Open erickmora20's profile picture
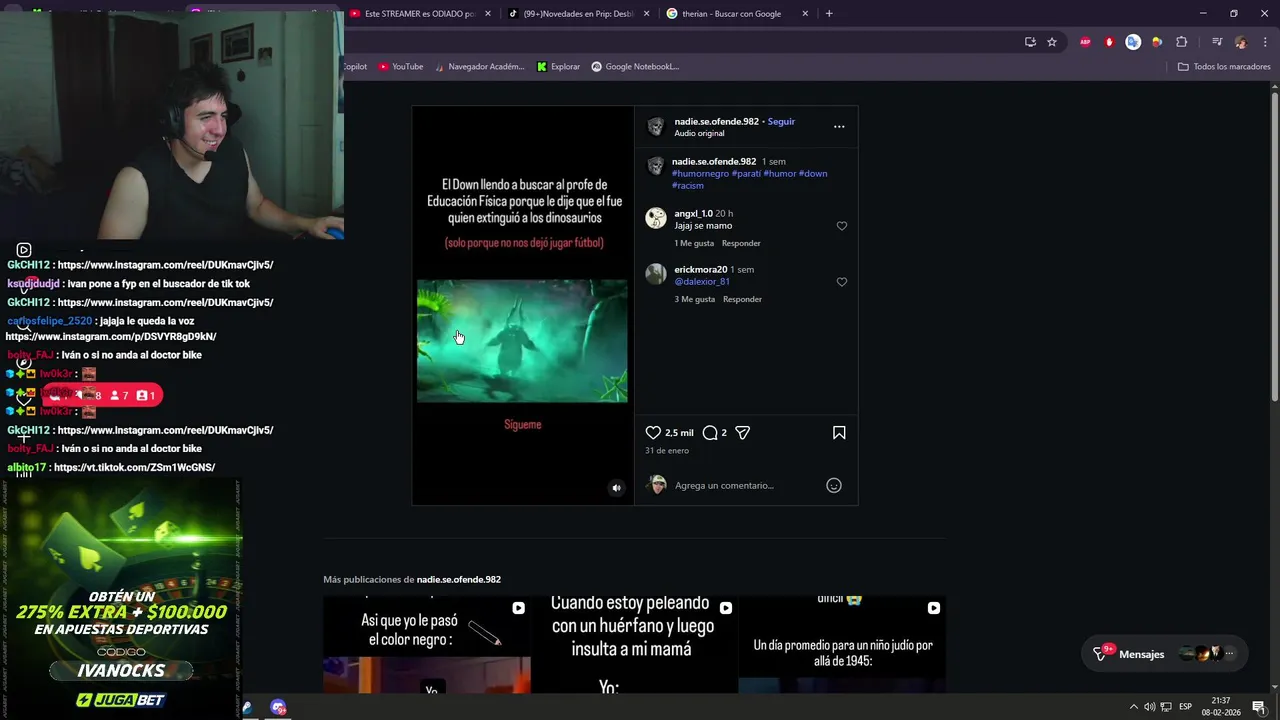The width and height of the screenshot is (1280, 720). tap(656, 274)
